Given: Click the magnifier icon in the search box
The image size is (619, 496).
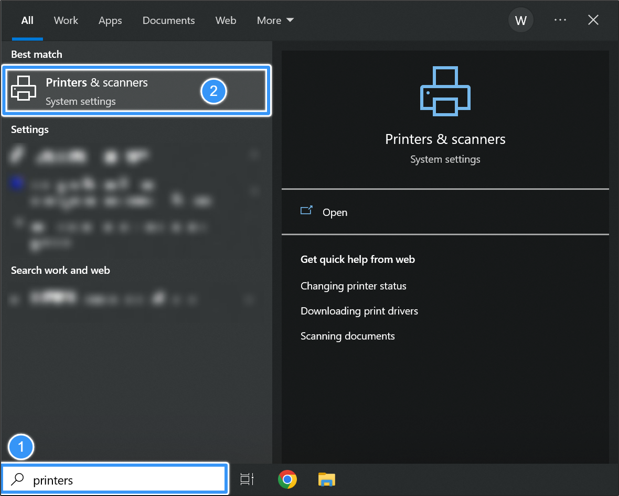Looking at the screenshot, I should coord(18,480).
